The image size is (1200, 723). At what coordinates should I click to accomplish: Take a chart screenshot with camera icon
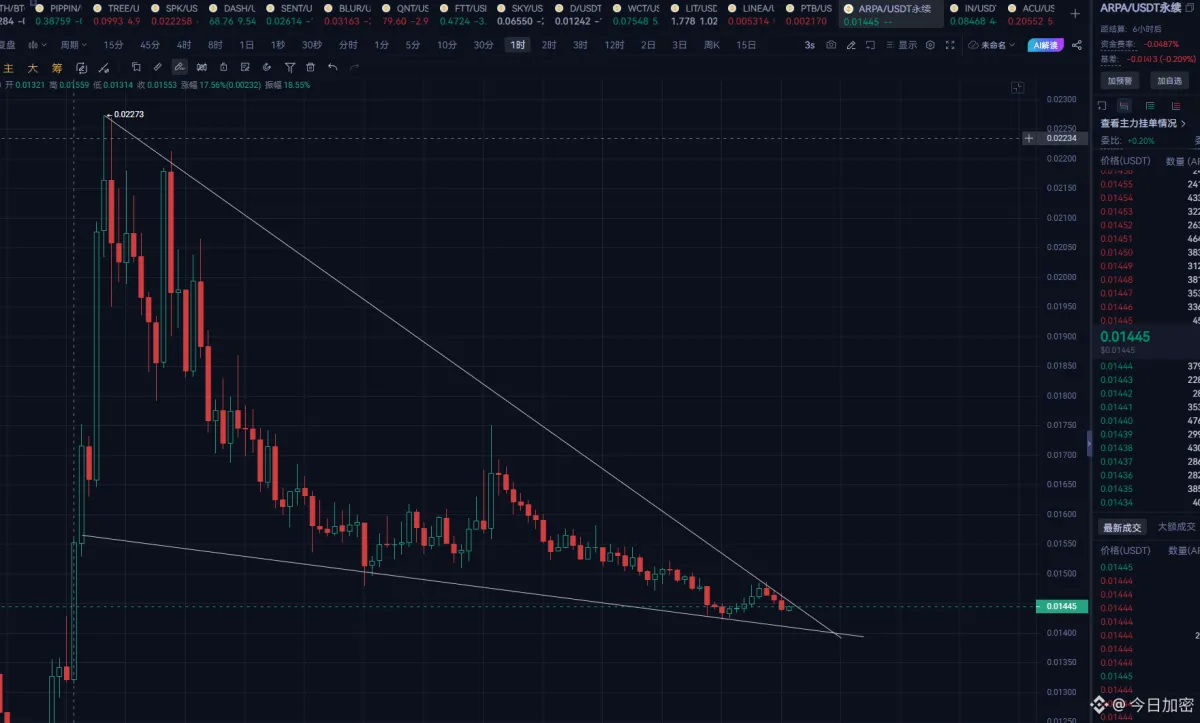click(831, 45)
